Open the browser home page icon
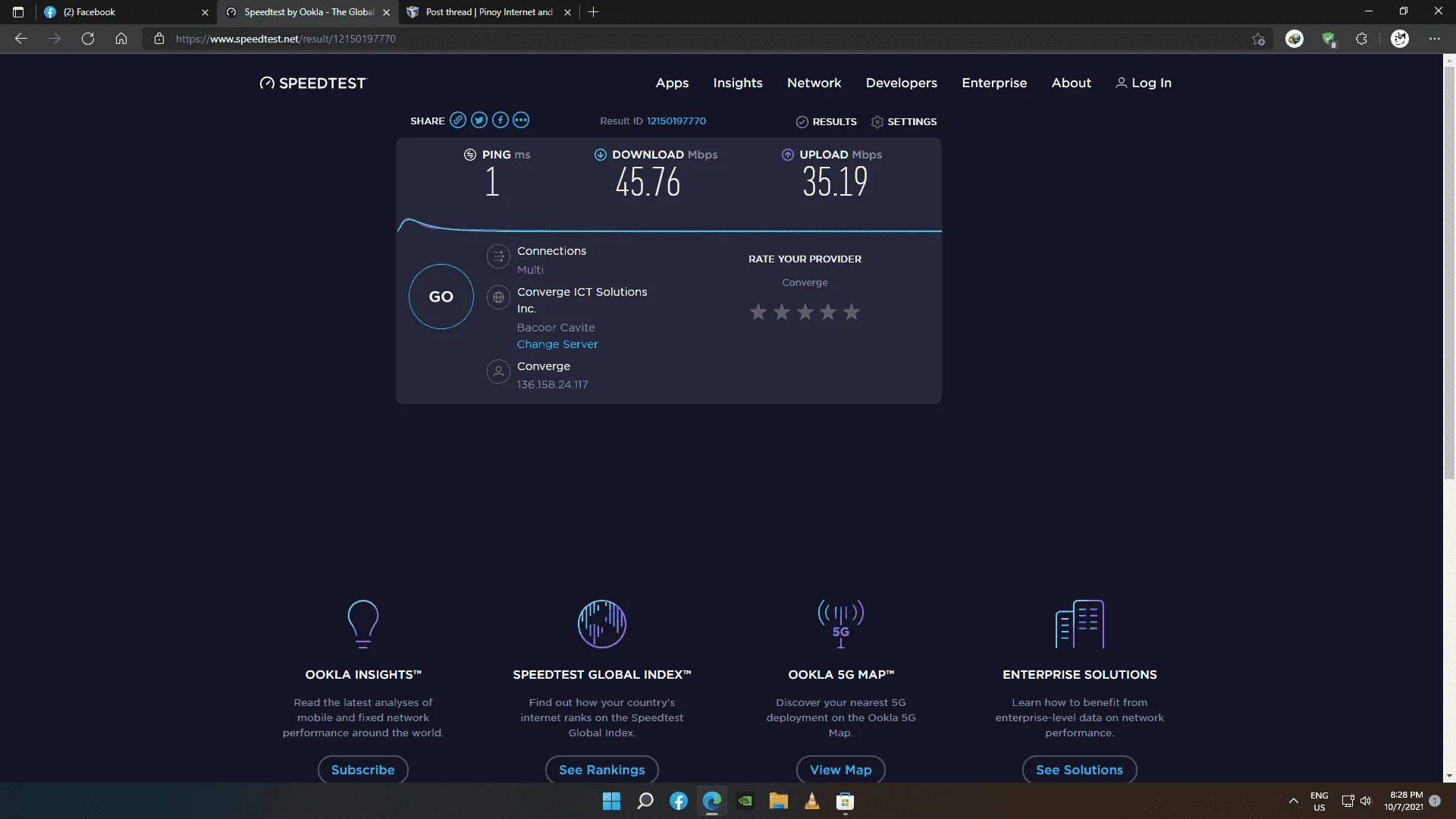This screenshot has width=1456, height=819. (121, 39)
